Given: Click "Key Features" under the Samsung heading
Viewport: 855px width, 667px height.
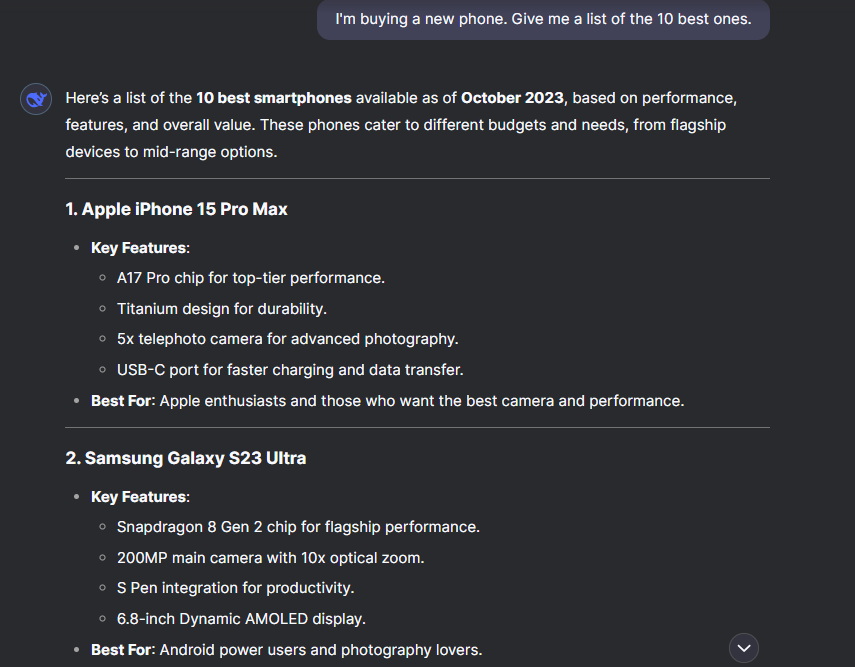Looking at the screenshot, I should coord(139,496).
